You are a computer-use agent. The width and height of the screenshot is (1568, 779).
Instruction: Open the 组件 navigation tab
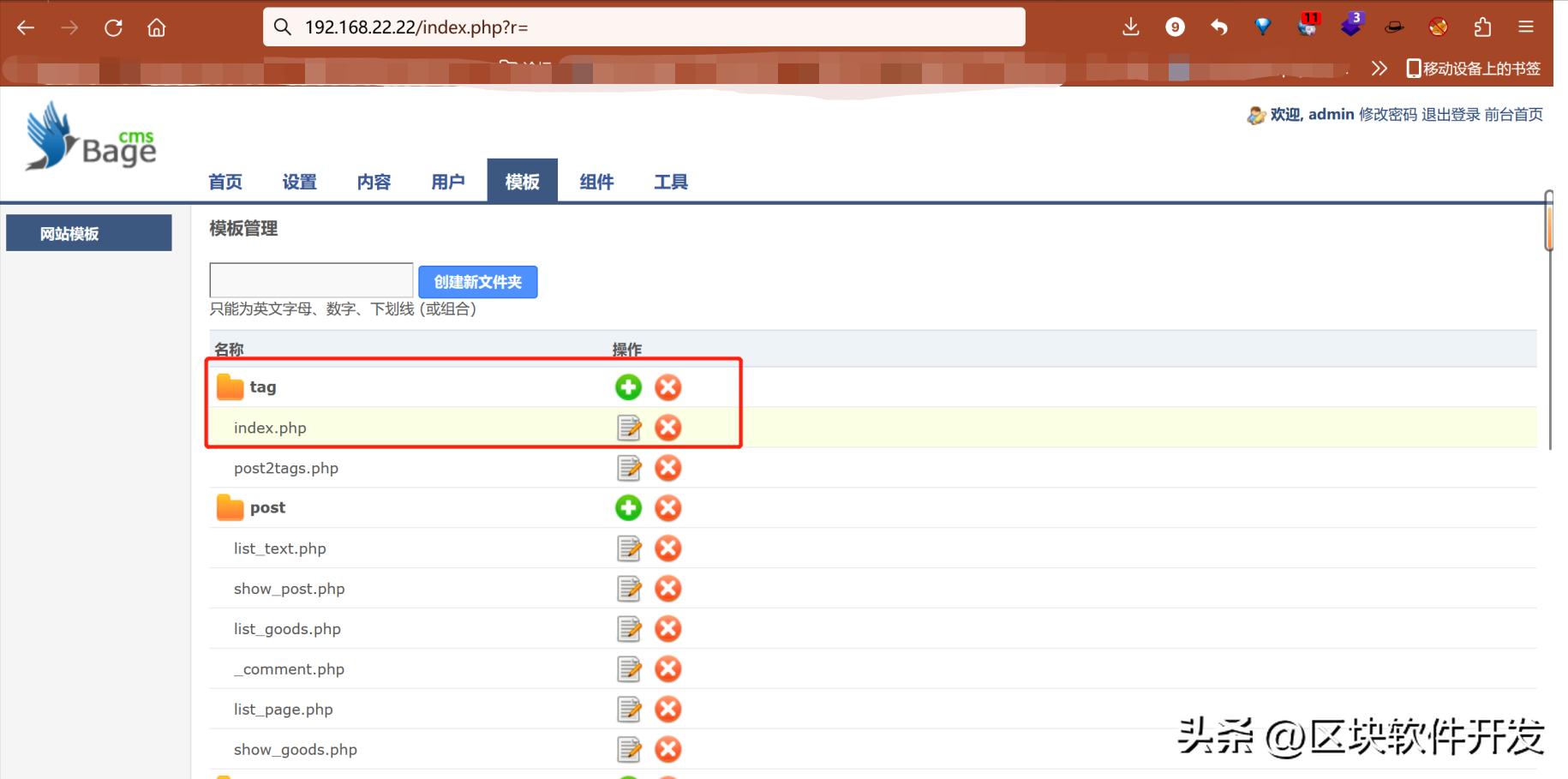point(596,182)
